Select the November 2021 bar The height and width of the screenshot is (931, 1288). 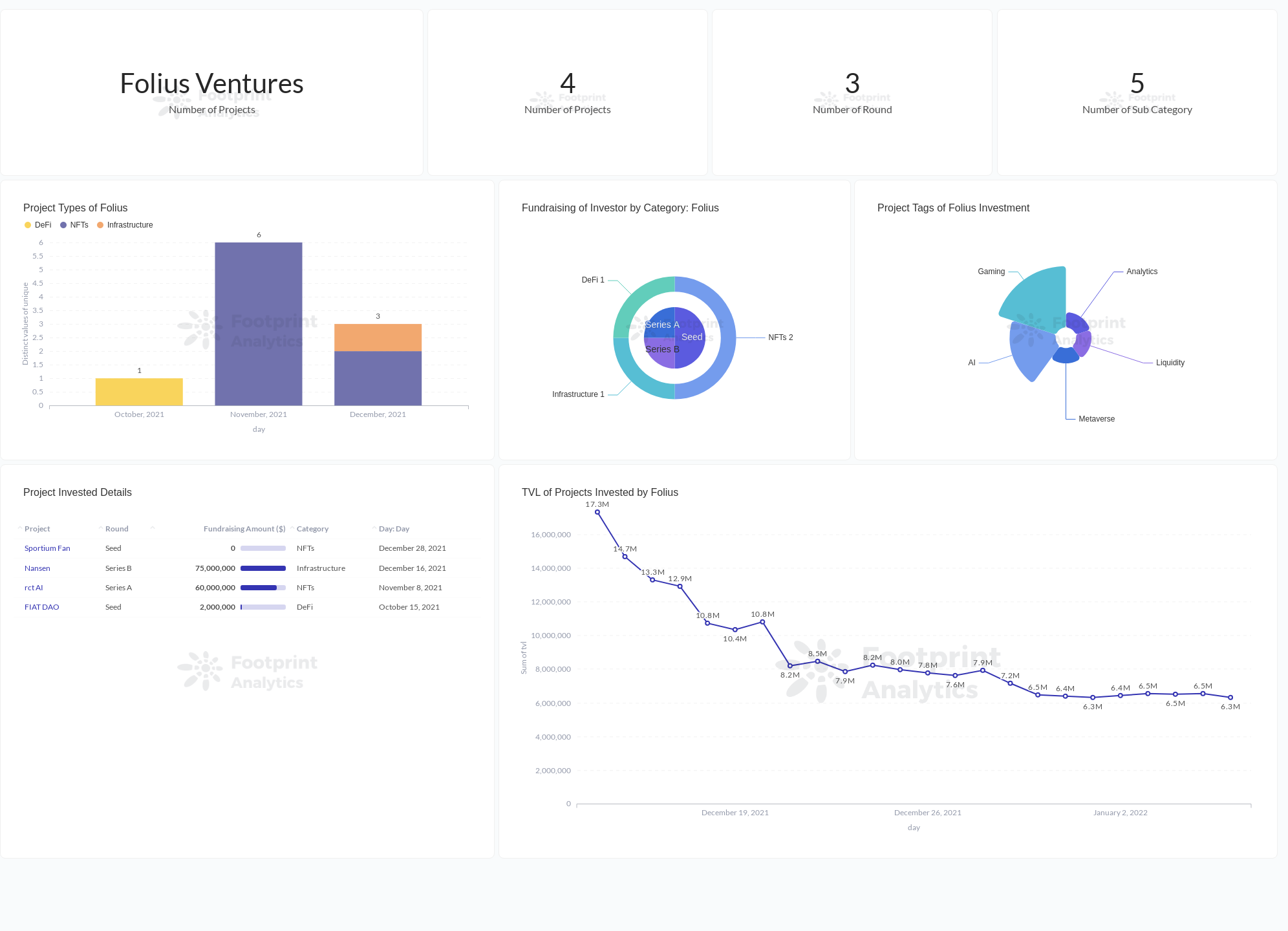[258, 323]
